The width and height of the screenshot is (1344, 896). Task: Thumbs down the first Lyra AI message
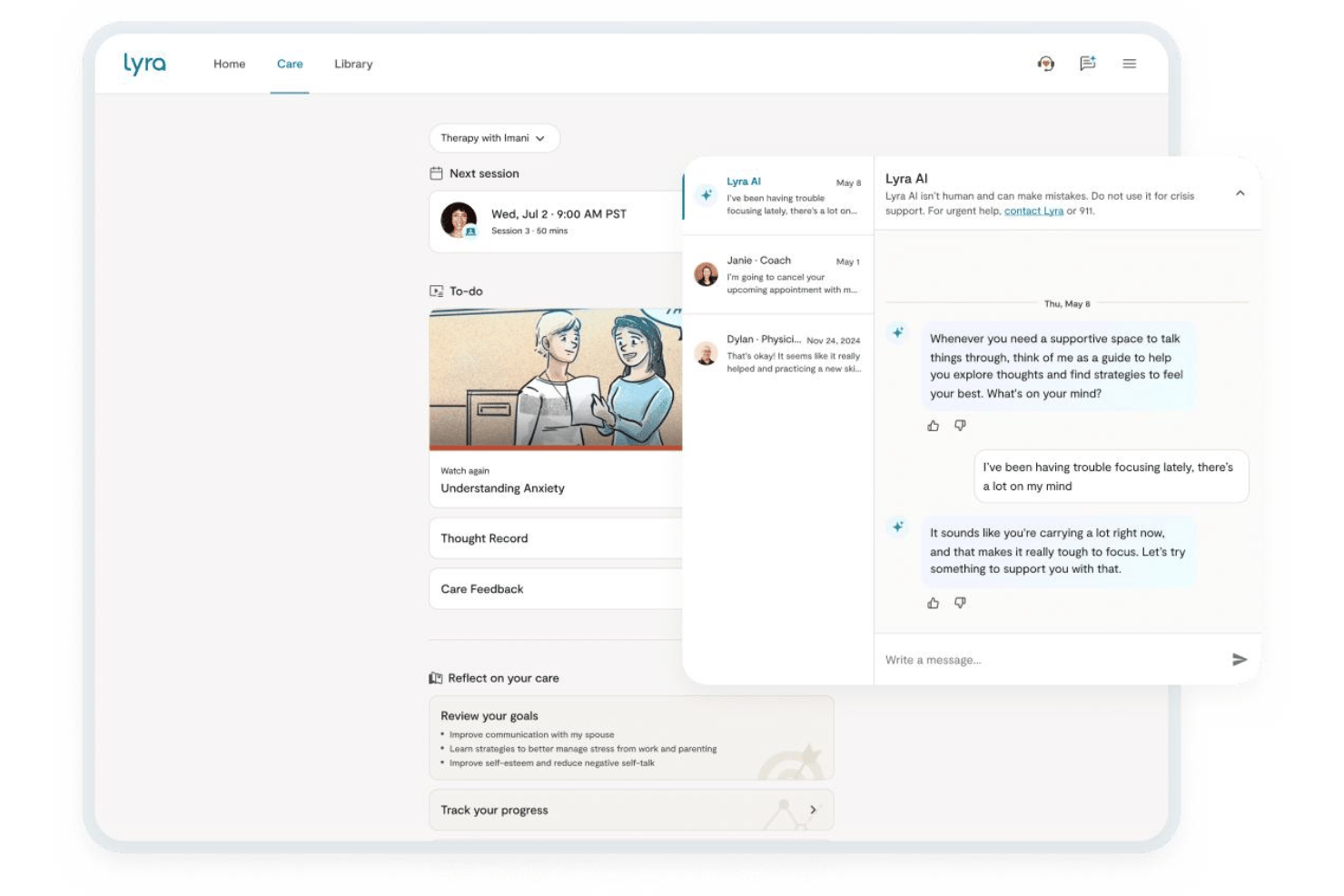point(960,426)
